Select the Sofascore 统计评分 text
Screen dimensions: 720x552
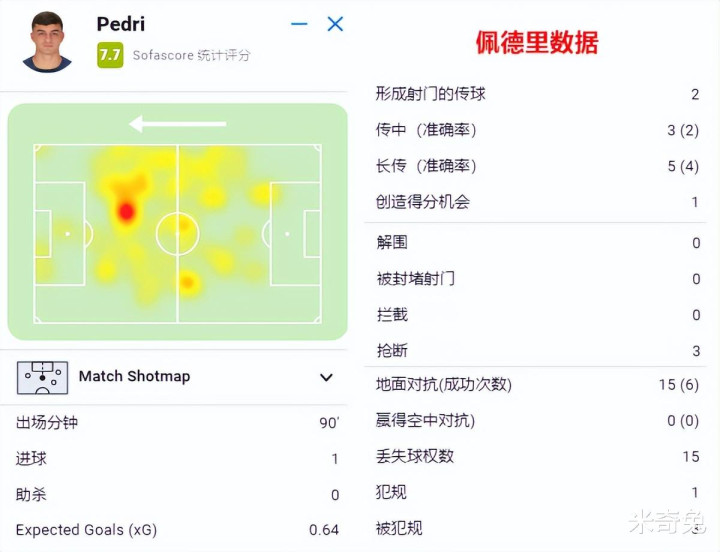[191, 56]
